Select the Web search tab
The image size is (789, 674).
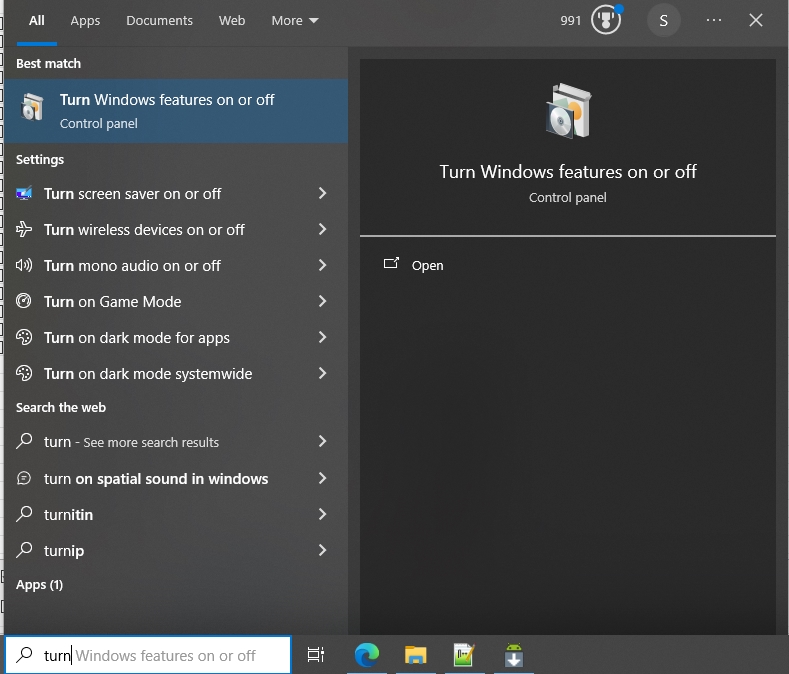tap(232, 20)
